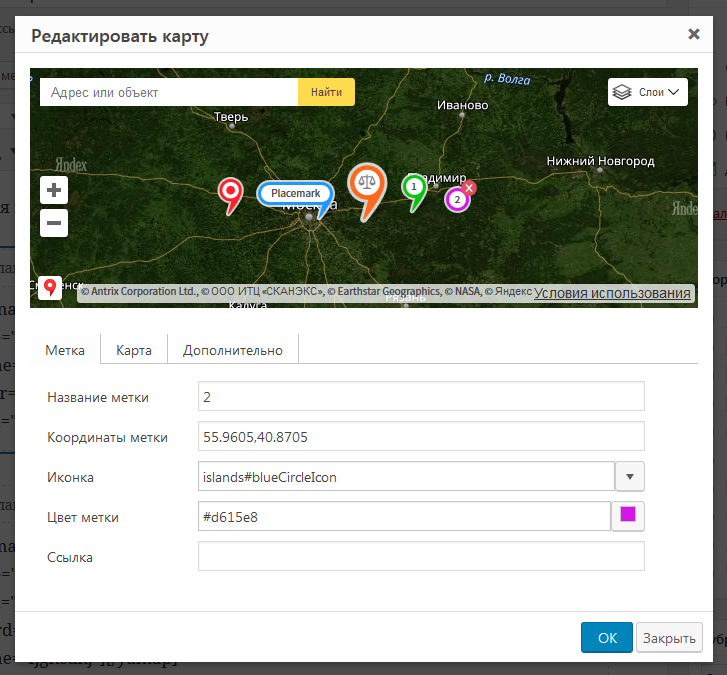Click the Найти search button
727x675 pixels.
coord(326,92)
